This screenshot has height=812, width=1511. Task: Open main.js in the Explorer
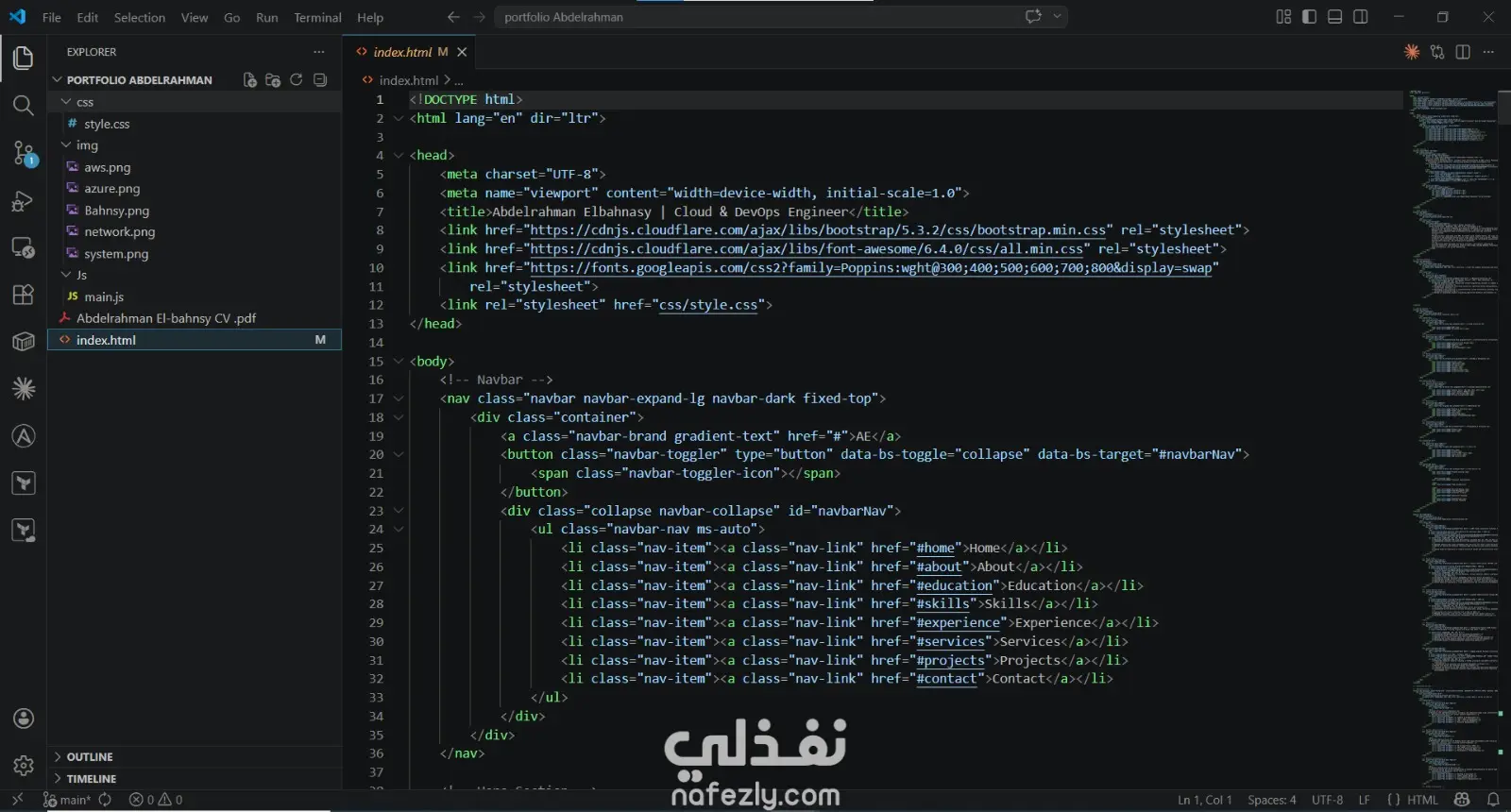click(x=104, y=296)
